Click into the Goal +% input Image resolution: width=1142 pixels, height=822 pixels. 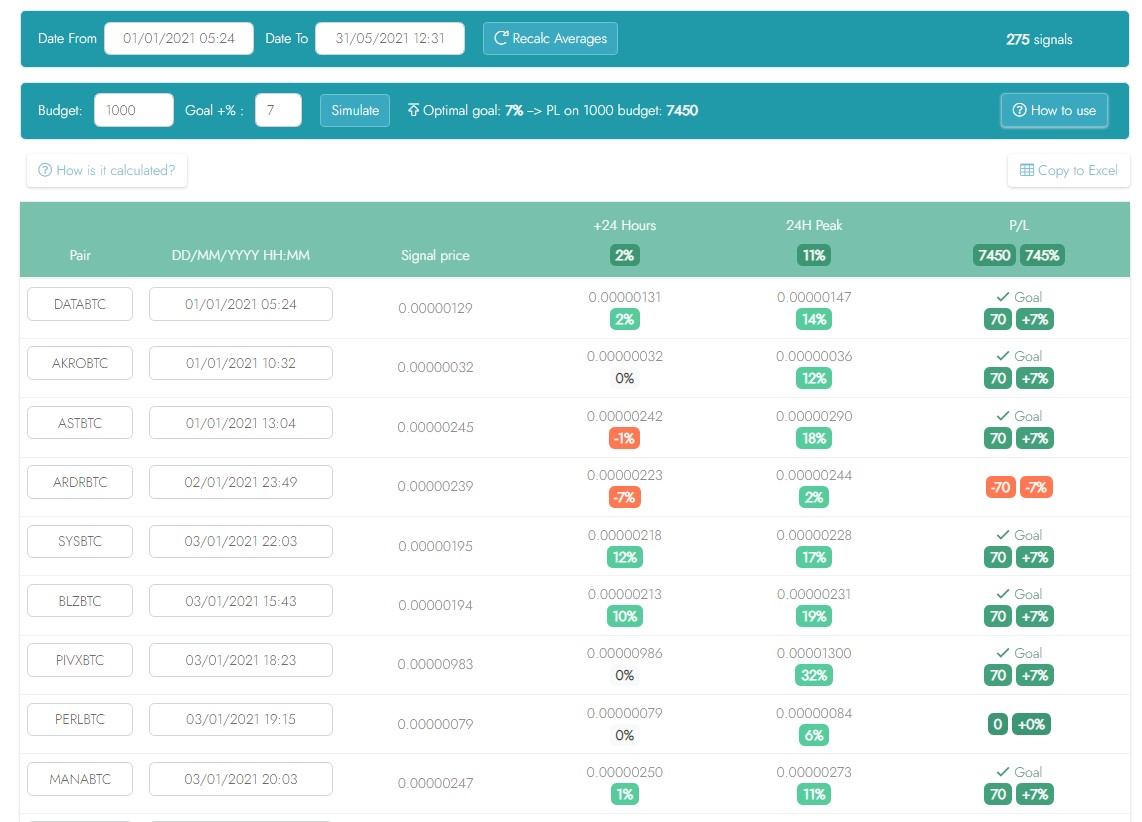(278, 110)
